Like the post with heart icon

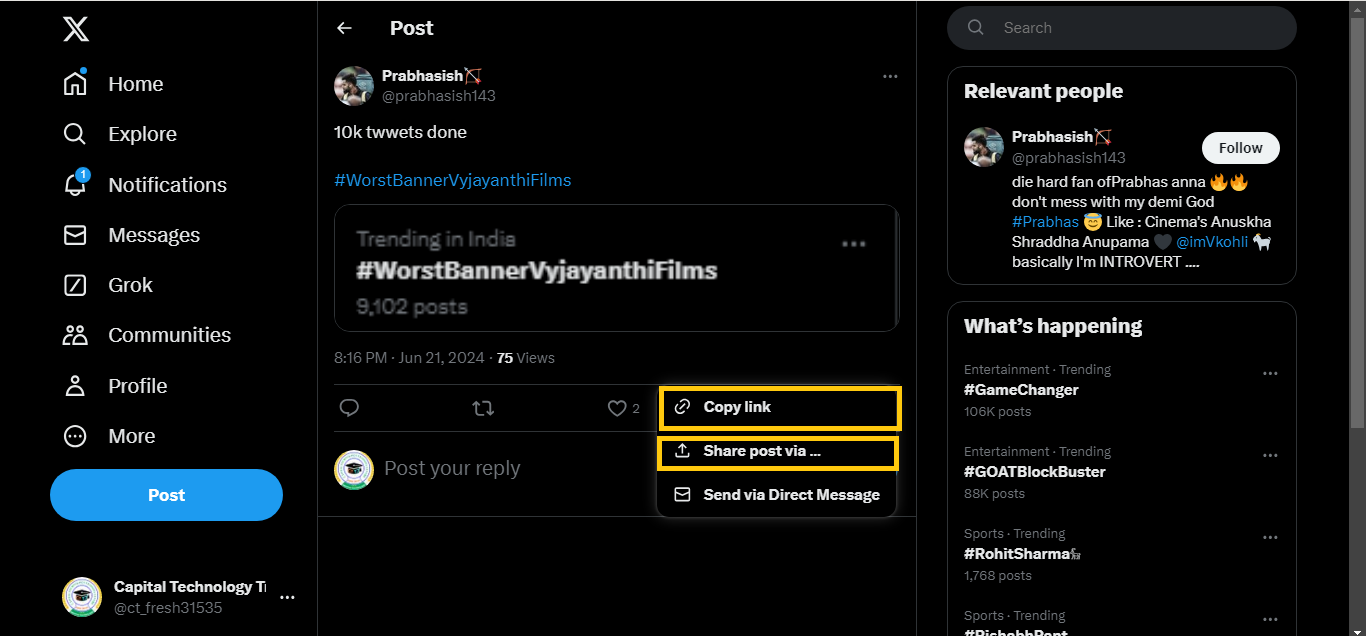pos(617,408)
